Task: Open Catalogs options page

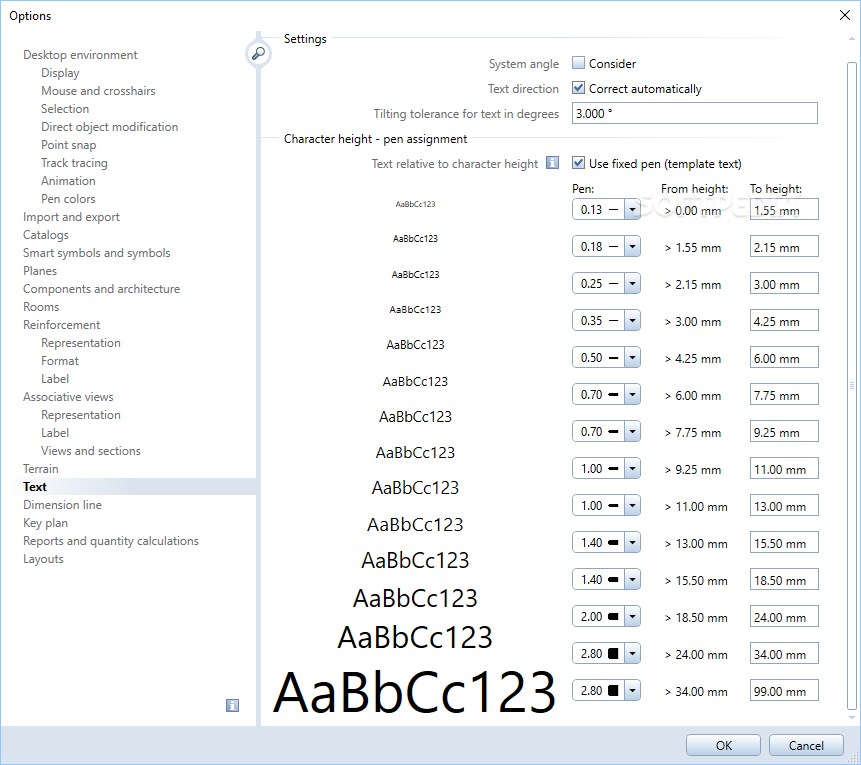Action: 46,234
